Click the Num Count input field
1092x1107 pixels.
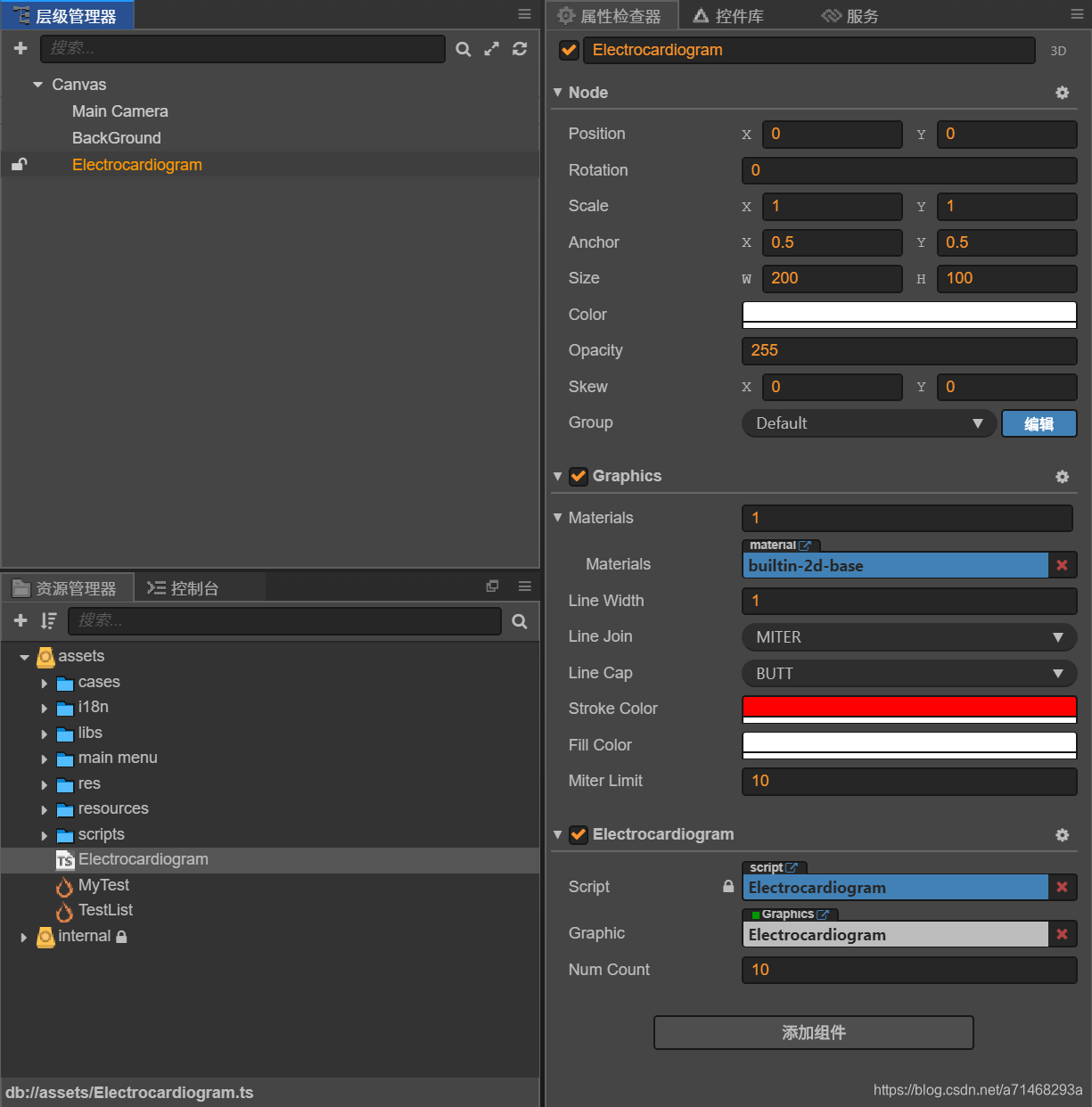909,970
